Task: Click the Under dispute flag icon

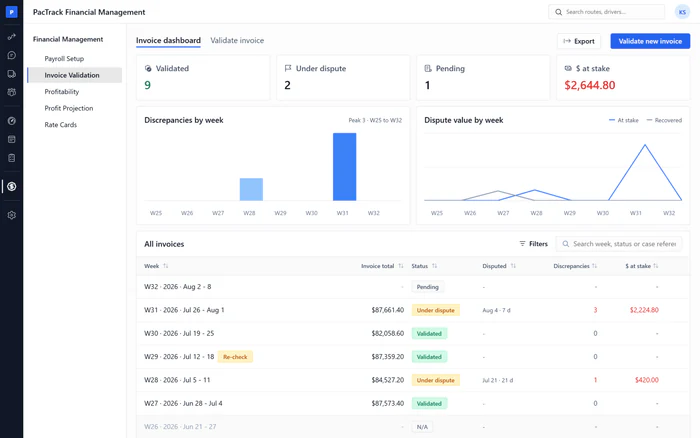Action: [x=288, y=68]
